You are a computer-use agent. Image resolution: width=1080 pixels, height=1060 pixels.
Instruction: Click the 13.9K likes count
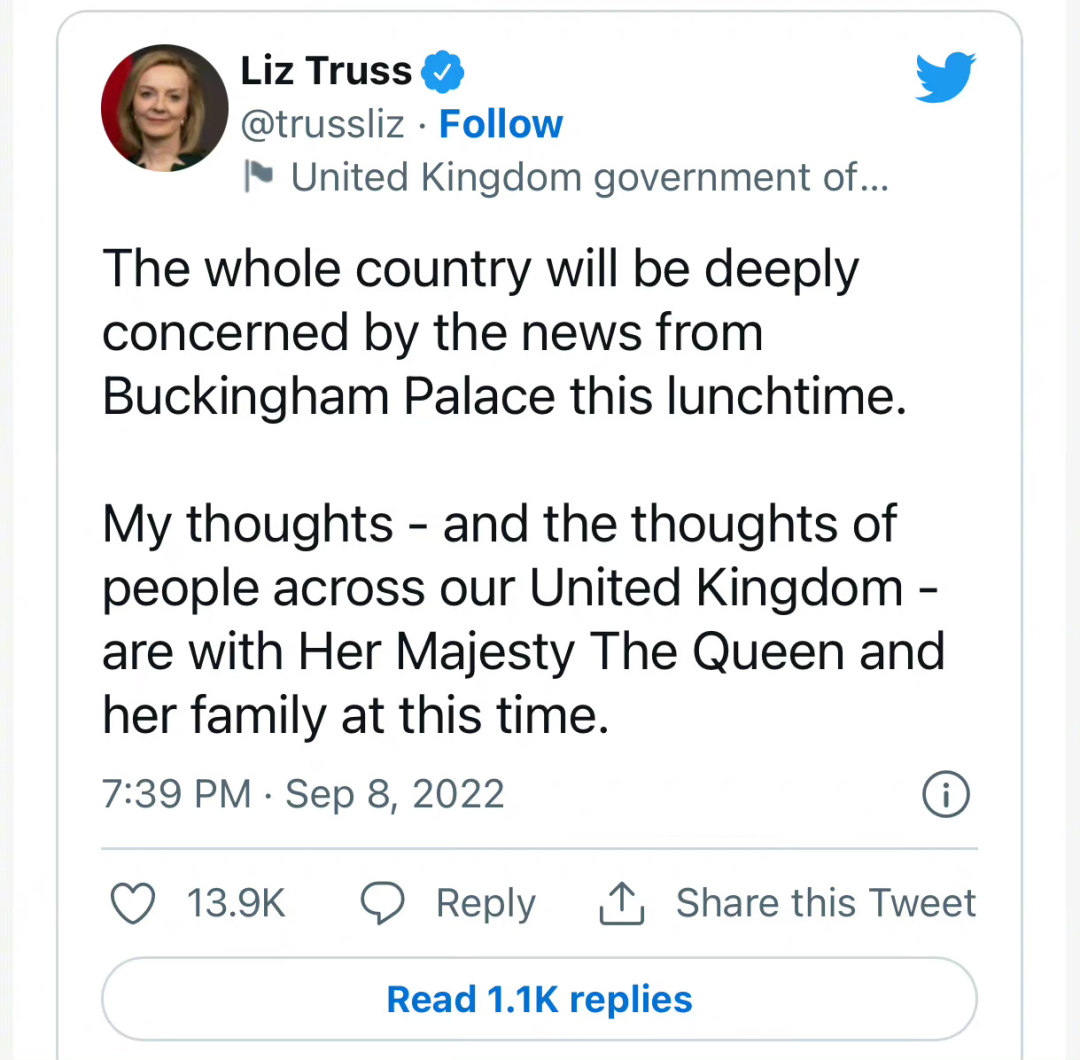click(x=237, y=904)
